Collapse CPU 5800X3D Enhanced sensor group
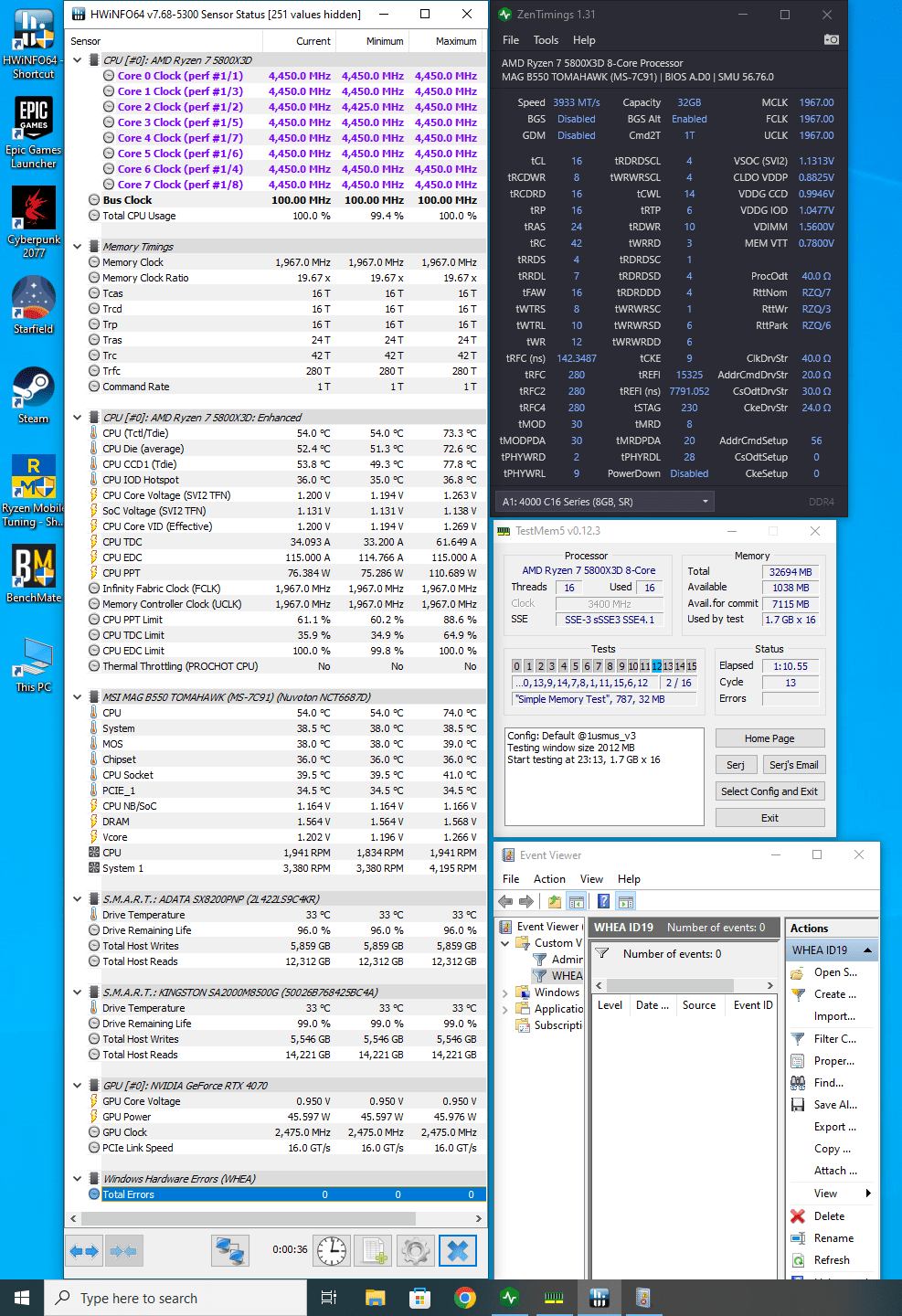Viewport: 902px width, 1316px height. 78,418
